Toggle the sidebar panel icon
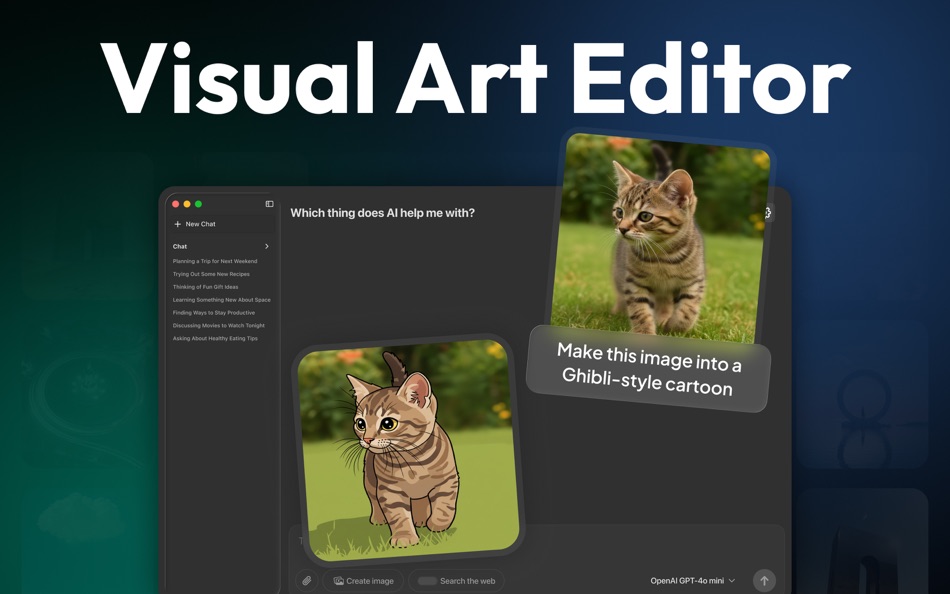Screen dimensions: 950x594 [270, 204]
